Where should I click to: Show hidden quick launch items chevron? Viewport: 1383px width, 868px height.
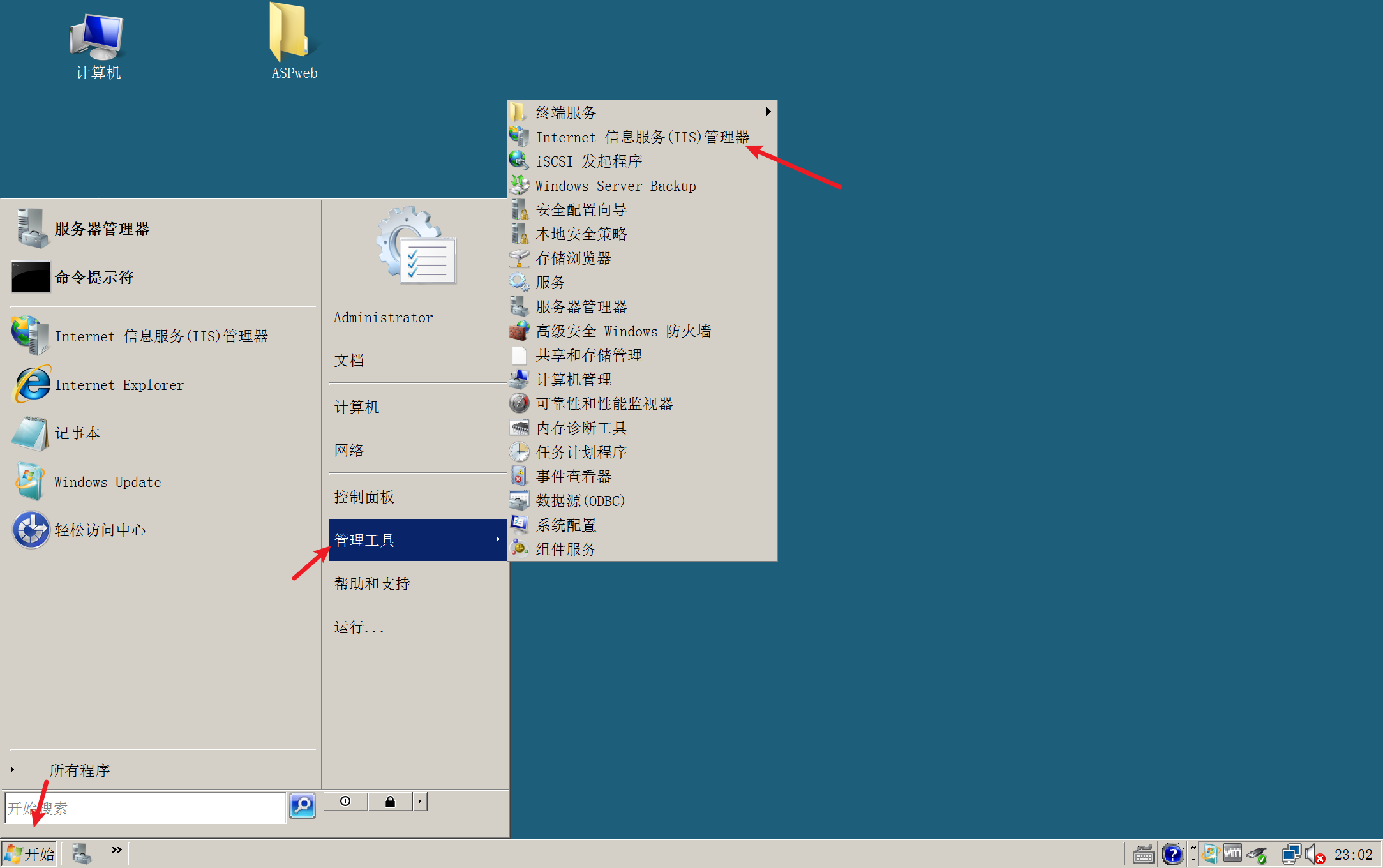[x=116, y=849]
